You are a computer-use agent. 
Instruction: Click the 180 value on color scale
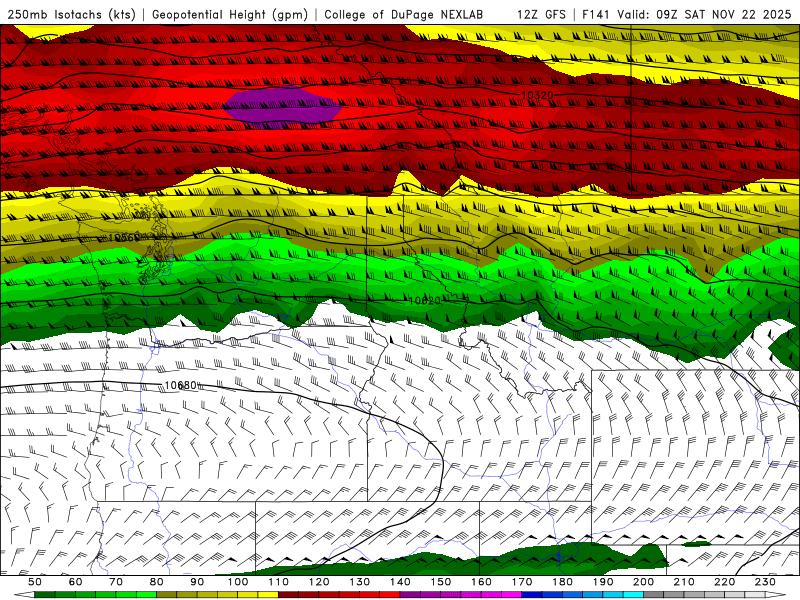click(563, 582)
